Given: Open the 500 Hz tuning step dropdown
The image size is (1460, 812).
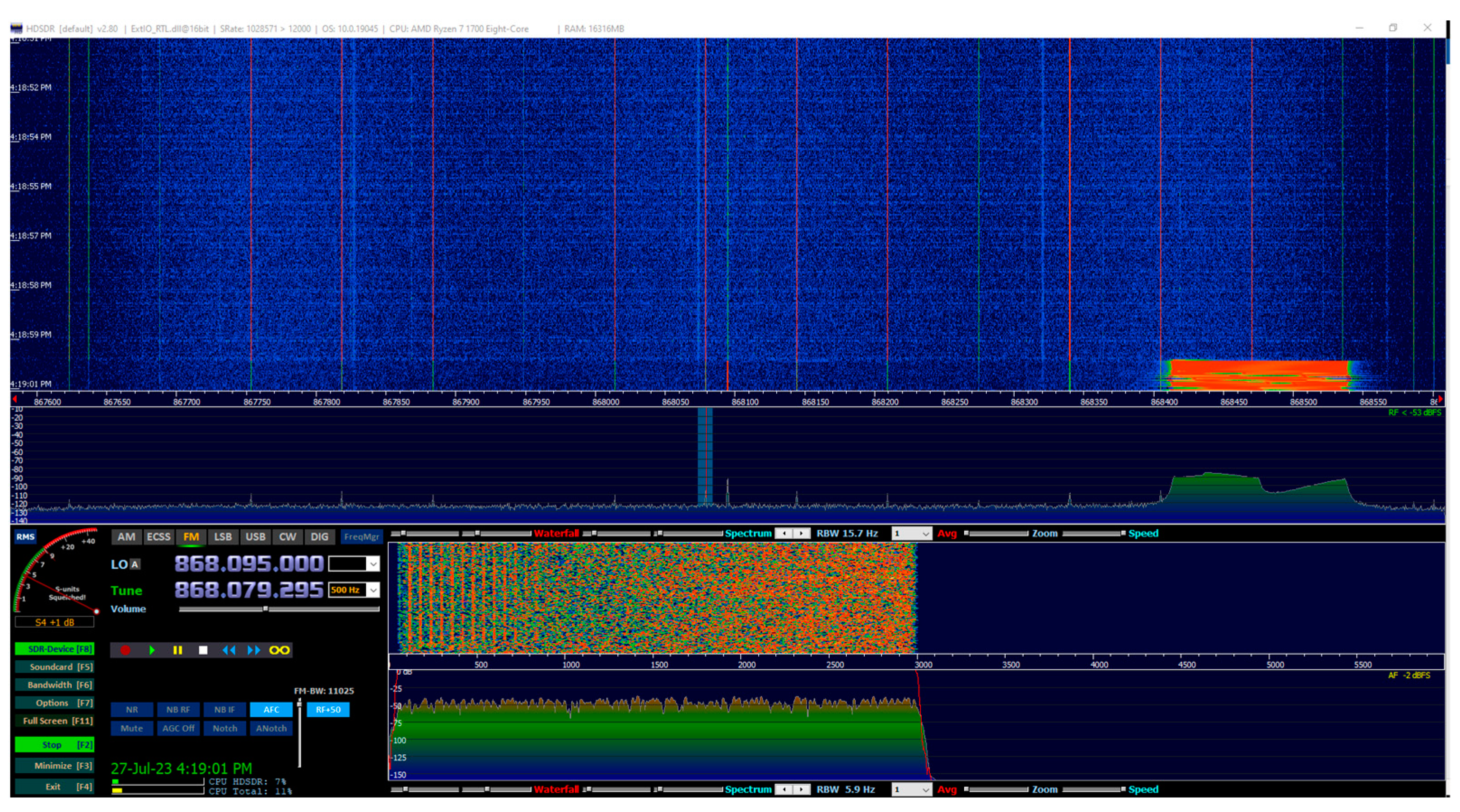Looking at the screenshot, I should tap(374, 590).
